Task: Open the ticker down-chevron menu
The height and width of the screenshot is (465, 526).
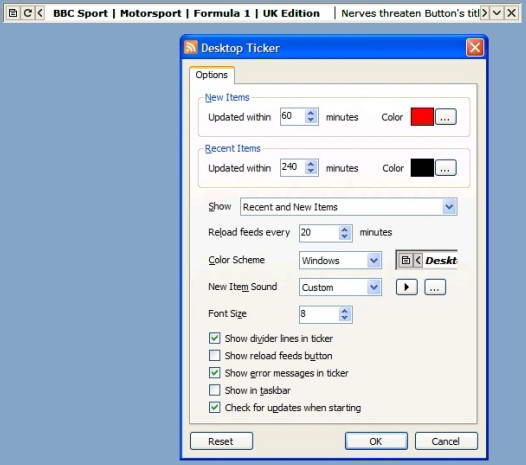Action: coord(497,13)
